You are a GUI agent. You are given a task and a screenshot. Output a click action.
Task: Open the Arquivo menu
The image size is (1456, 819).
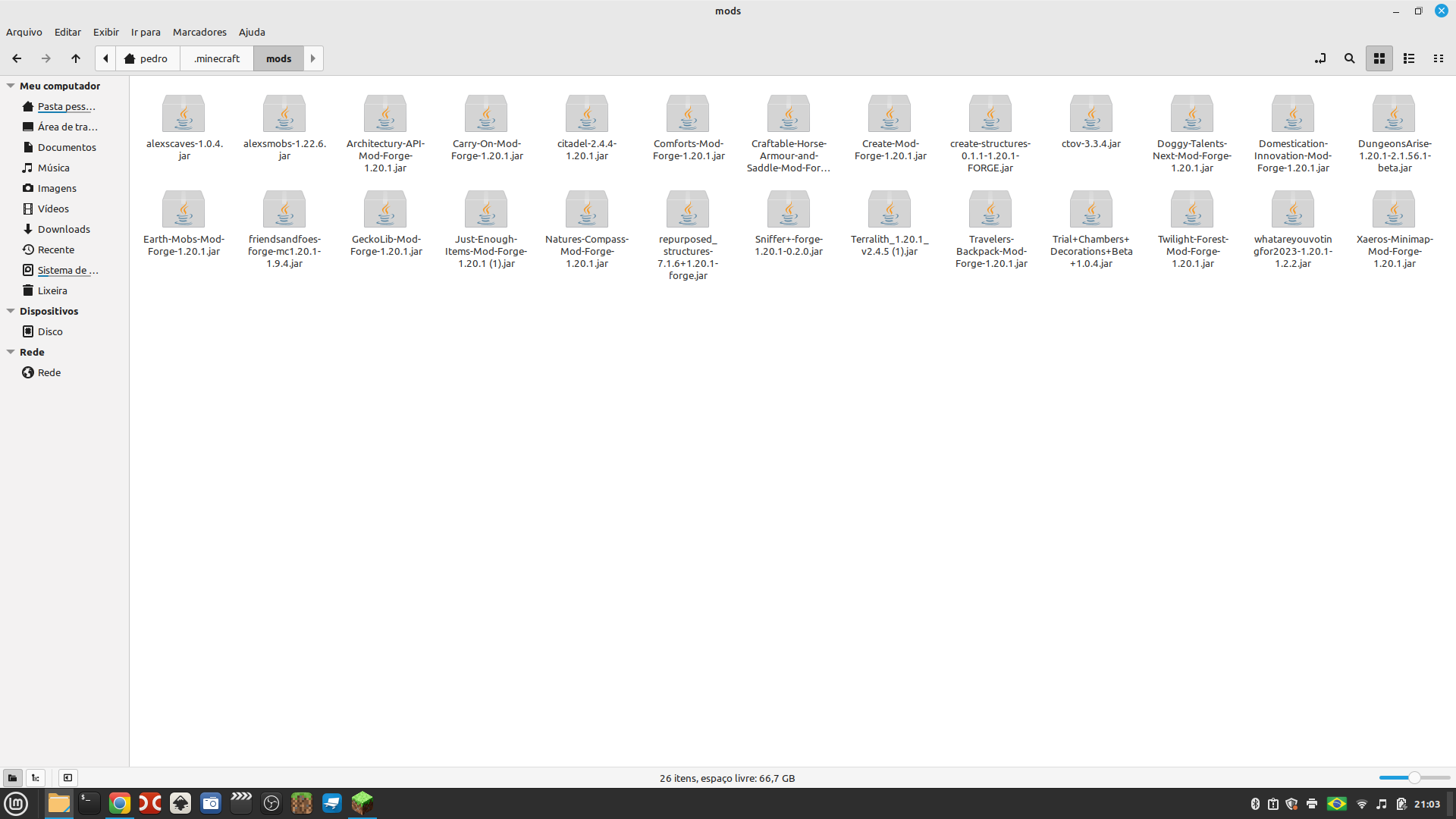coord(24,32)
